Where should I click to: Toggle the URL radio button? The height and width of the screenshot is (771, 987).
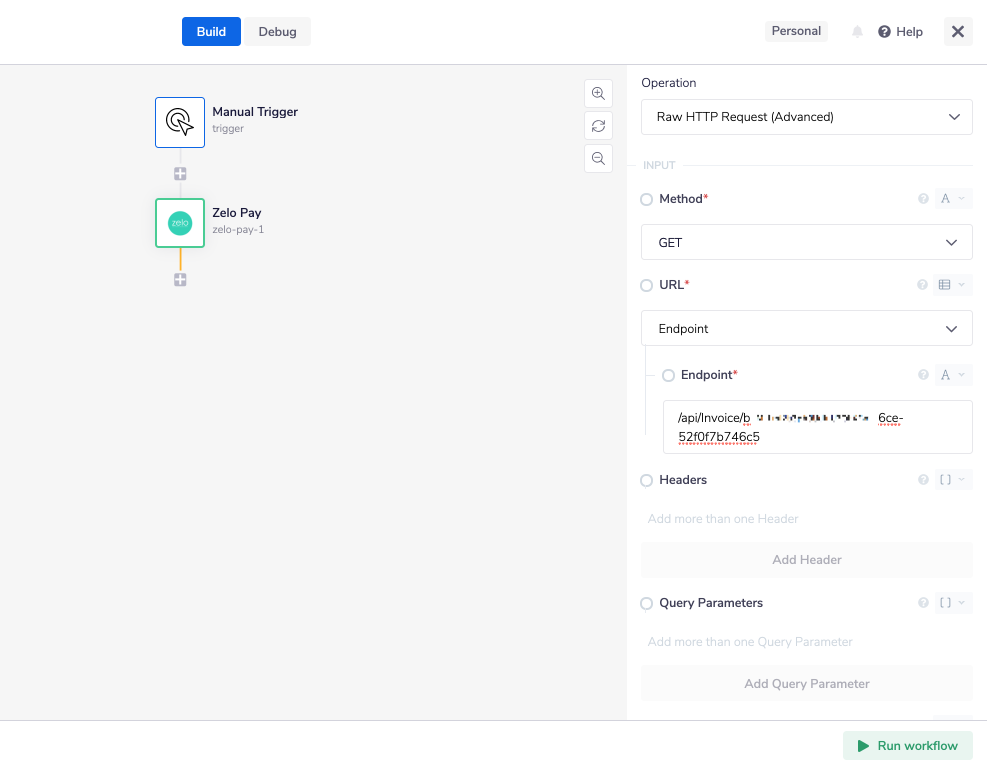[647, 286]
